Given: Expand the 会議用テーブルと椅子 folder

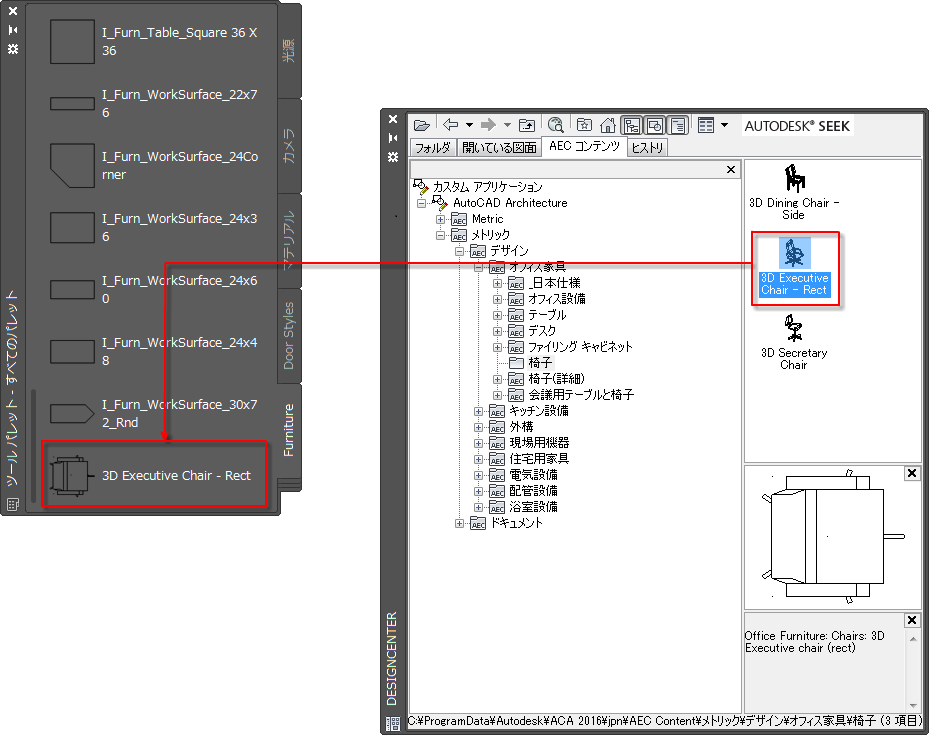Looking at the screenshot, I should [497, 395].
